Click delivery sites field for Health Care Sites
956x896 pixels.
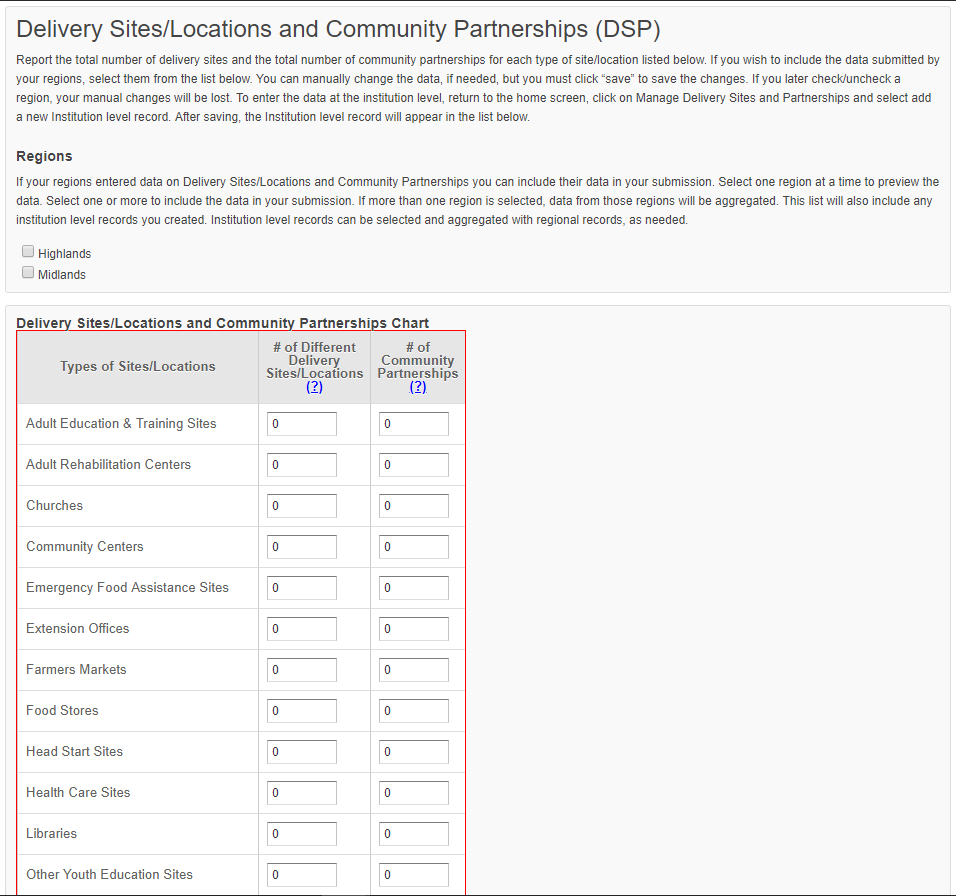[302, 793]
